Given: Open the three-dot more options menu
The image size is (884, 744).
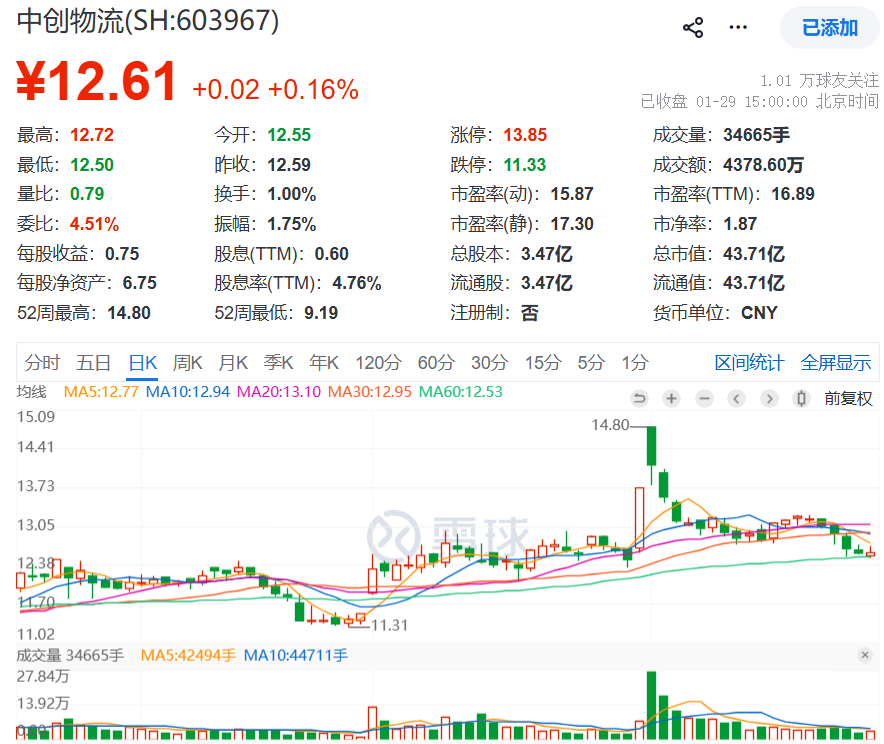Looking at the screenshot, I should 738,27.
